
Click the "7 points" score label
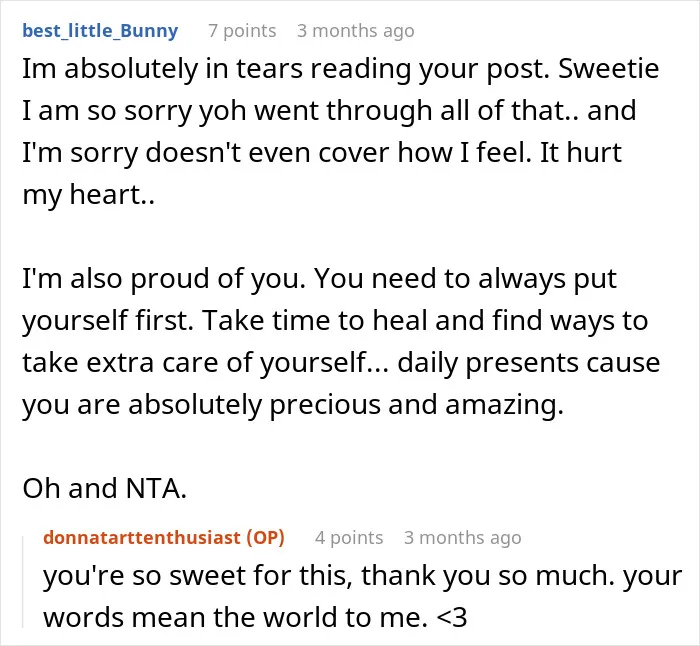coord(242,31)
